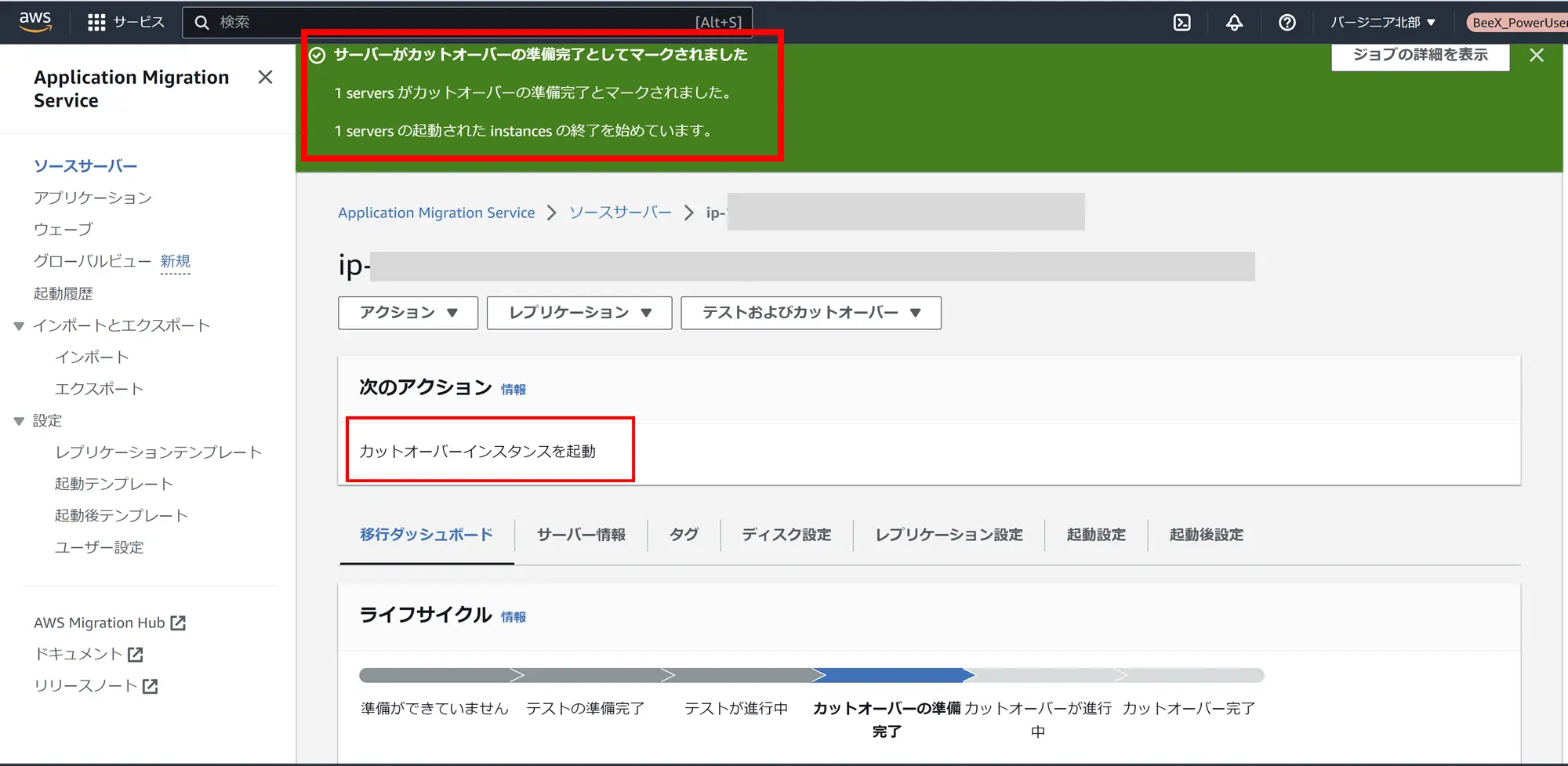The width and height of the screenshot is (1568, 766).
Task: Open the アクション dropdown
Action: [408, 313]
